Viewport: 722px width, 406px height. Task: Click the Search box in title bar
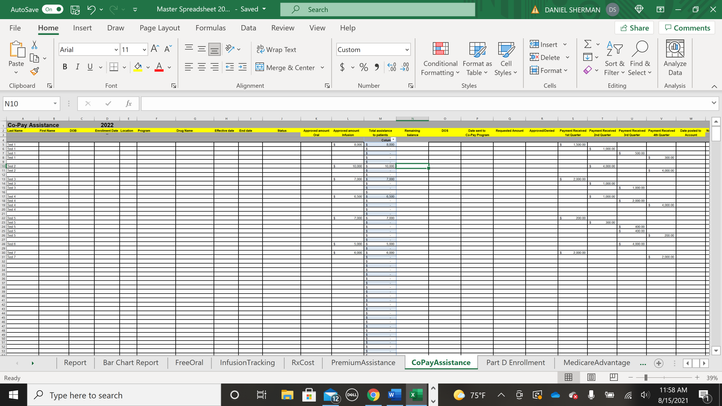378,9
